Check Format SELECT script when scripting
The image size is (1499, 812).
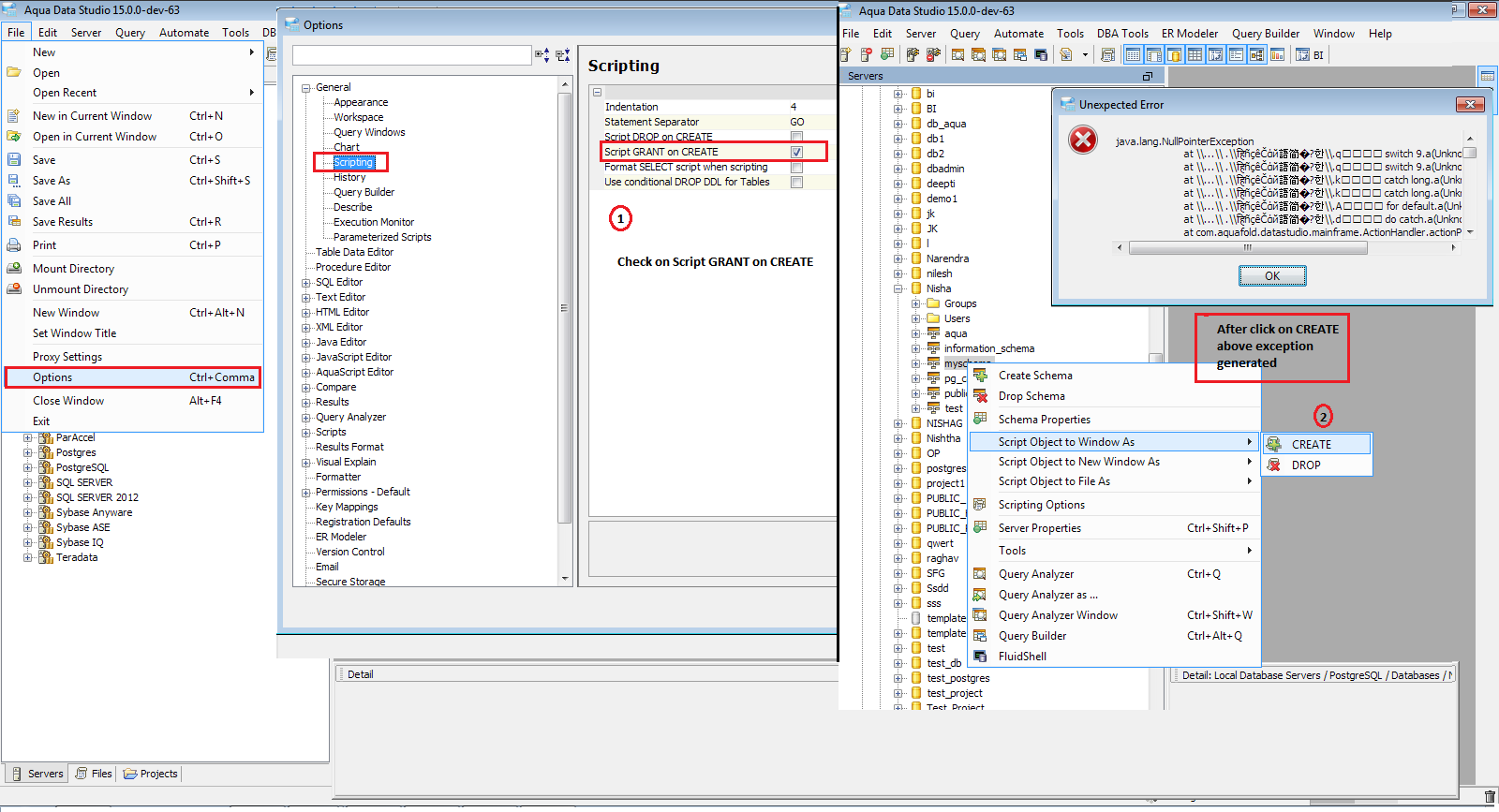(796, 167)
